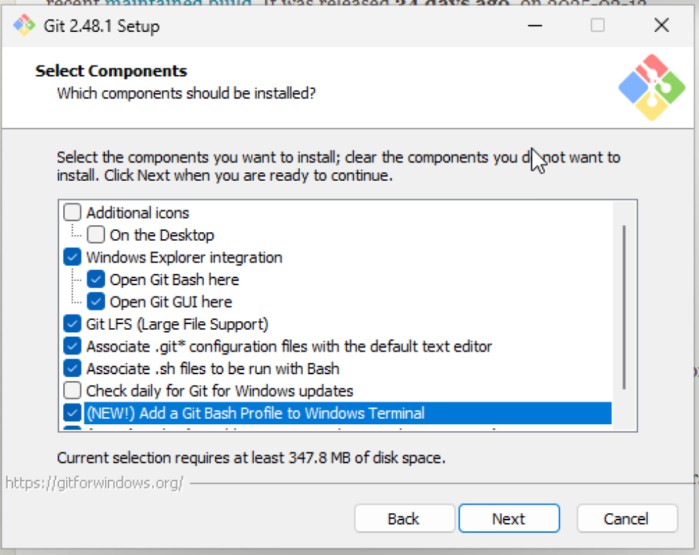The height and width of the screenshot is (555, 699).
Task: Close the Git 2.48.1 Setup window
Action: [662, 25]
